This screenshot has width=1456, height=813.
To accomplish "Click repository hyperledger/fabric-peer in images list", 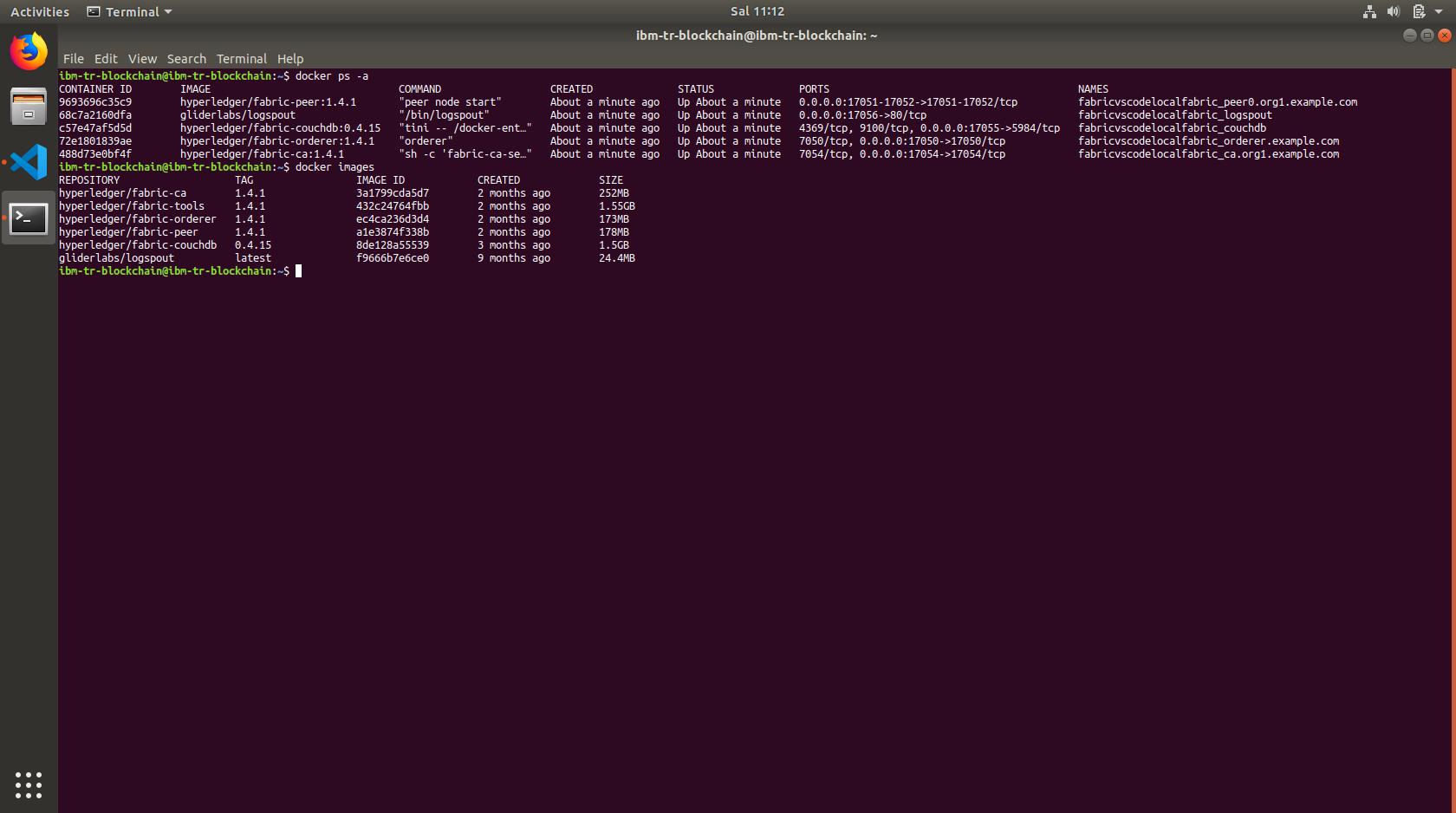I will (x=128, y=232).
